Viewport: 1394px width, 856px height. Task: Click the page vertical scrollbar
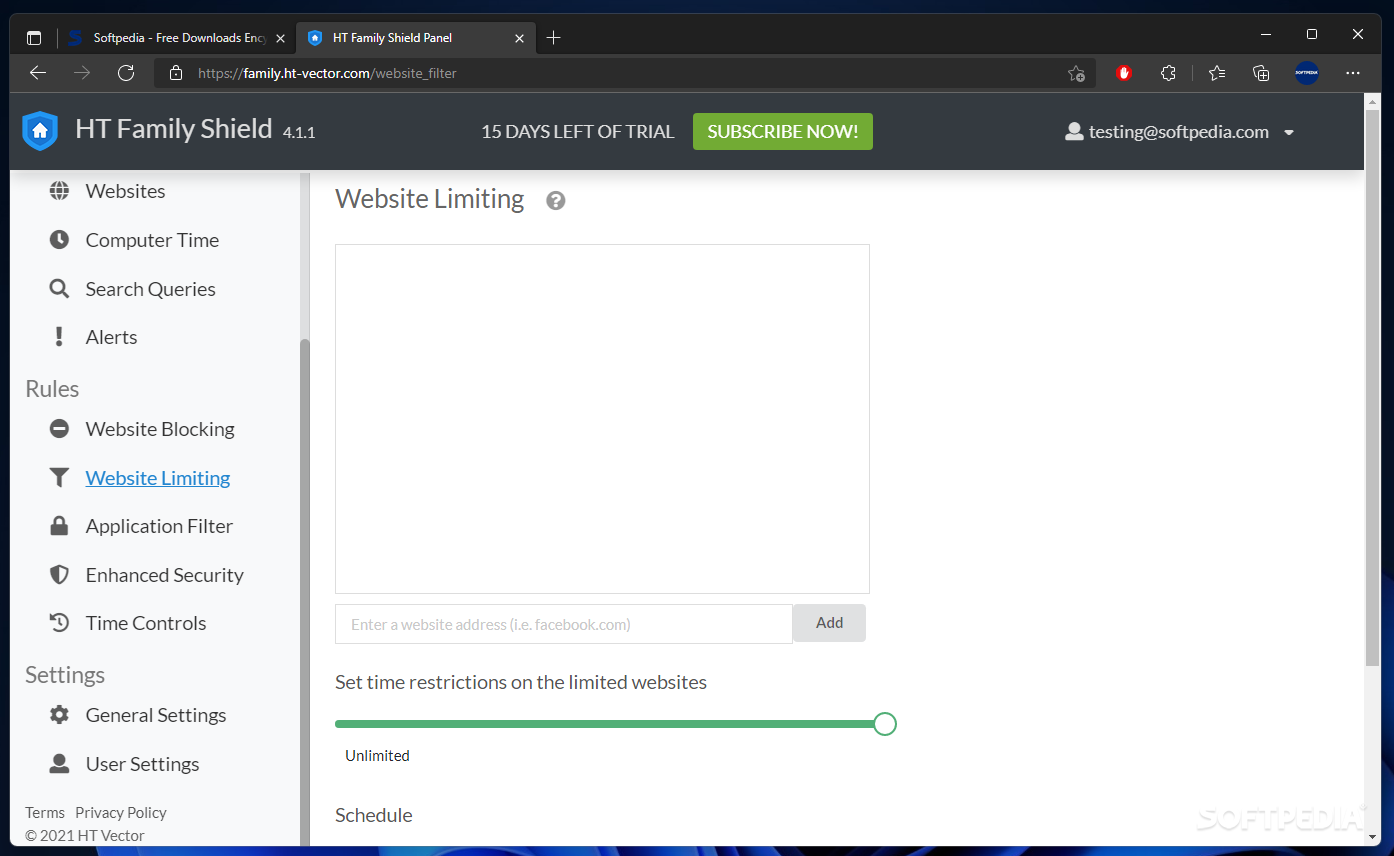[1373, 390]
